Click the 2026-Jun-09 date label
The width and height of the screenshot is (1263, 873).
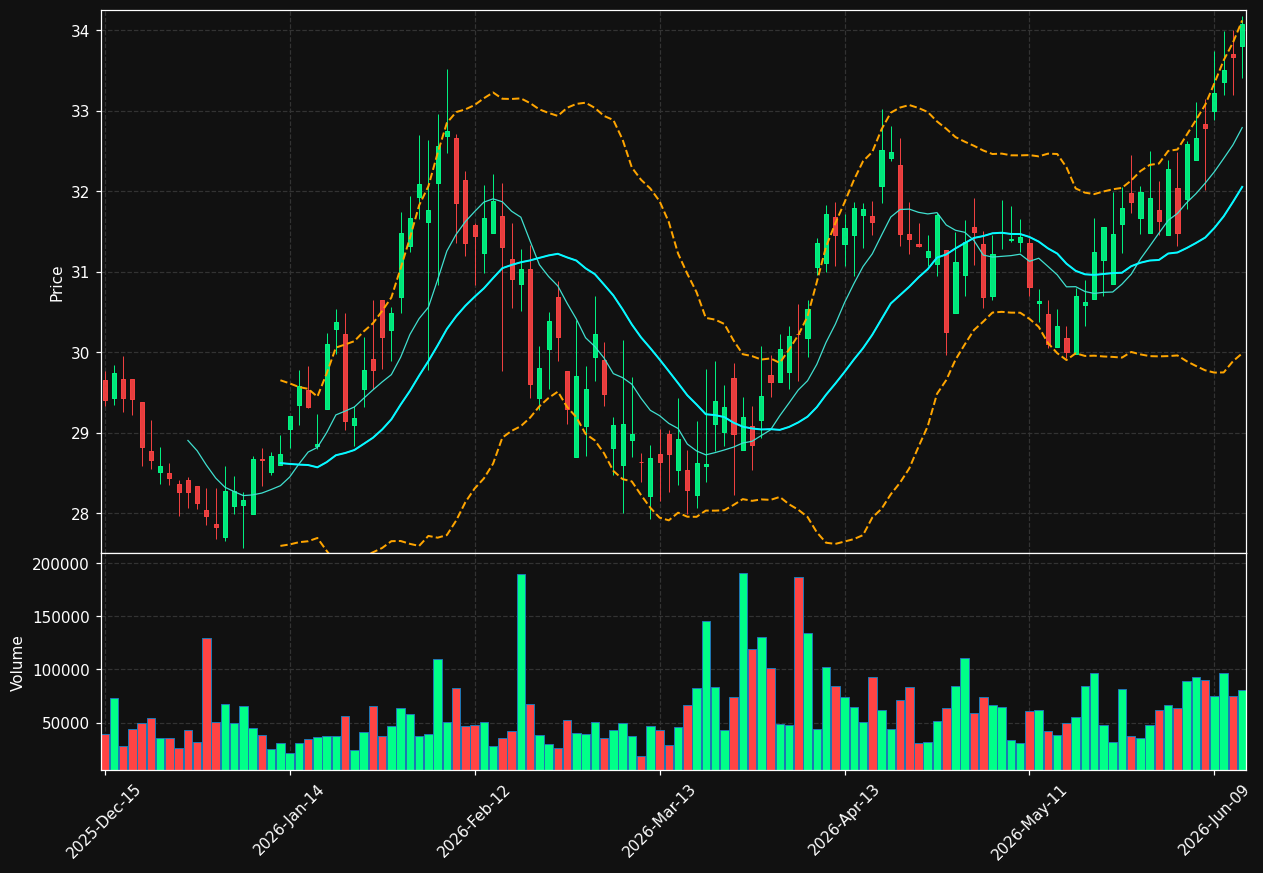(x=1214, y=822)
